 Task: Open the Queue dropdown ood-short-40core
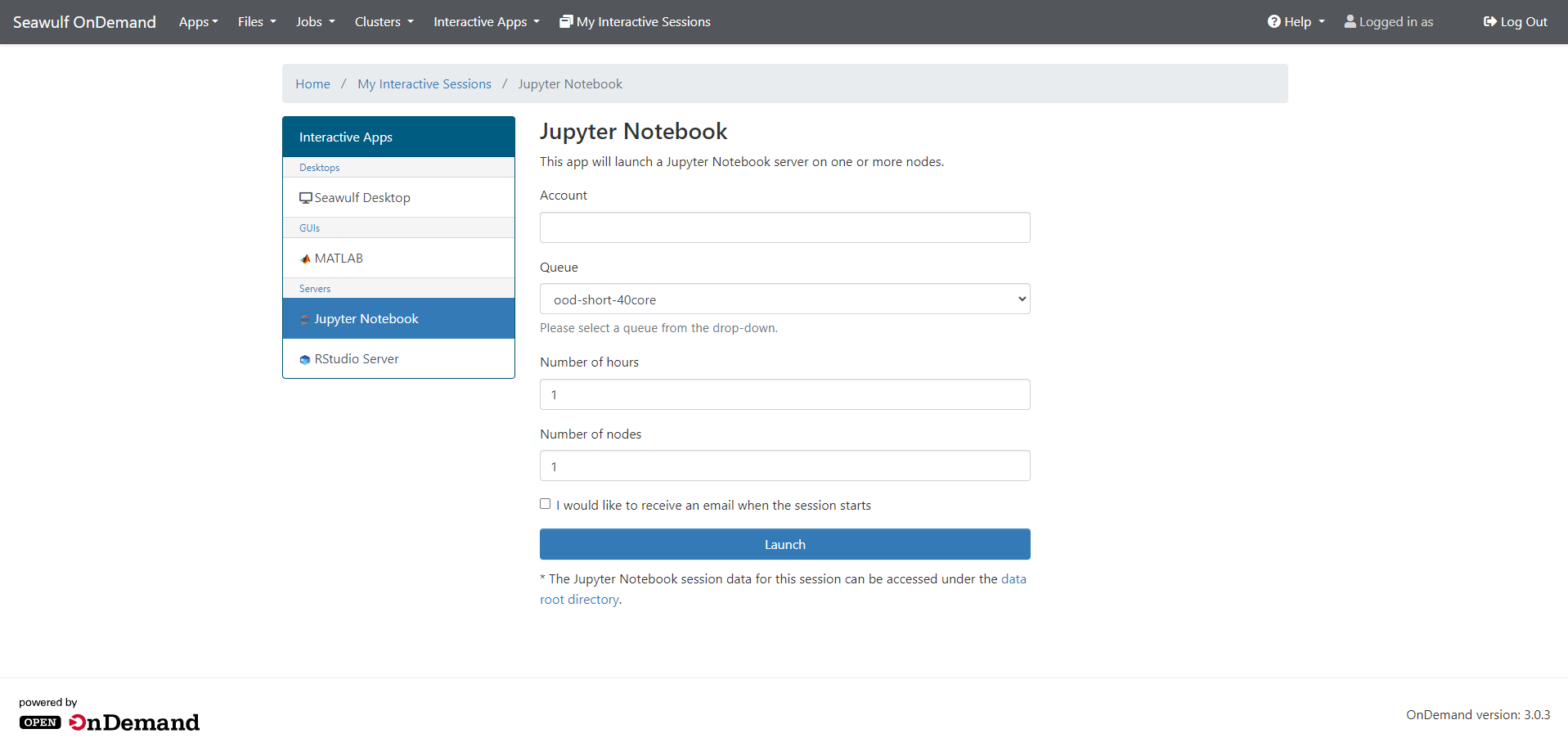coord(785,299)
